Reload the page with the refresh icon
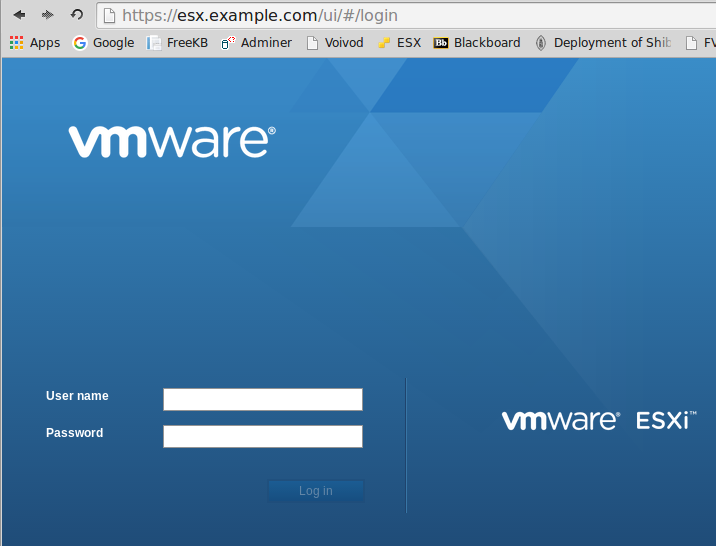 [x=77, y=15]
